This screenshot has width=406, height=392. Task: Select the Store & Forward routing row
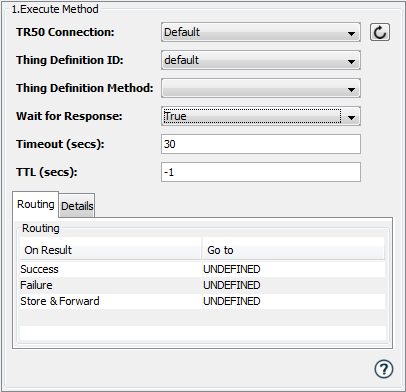[x=202, y=301]
